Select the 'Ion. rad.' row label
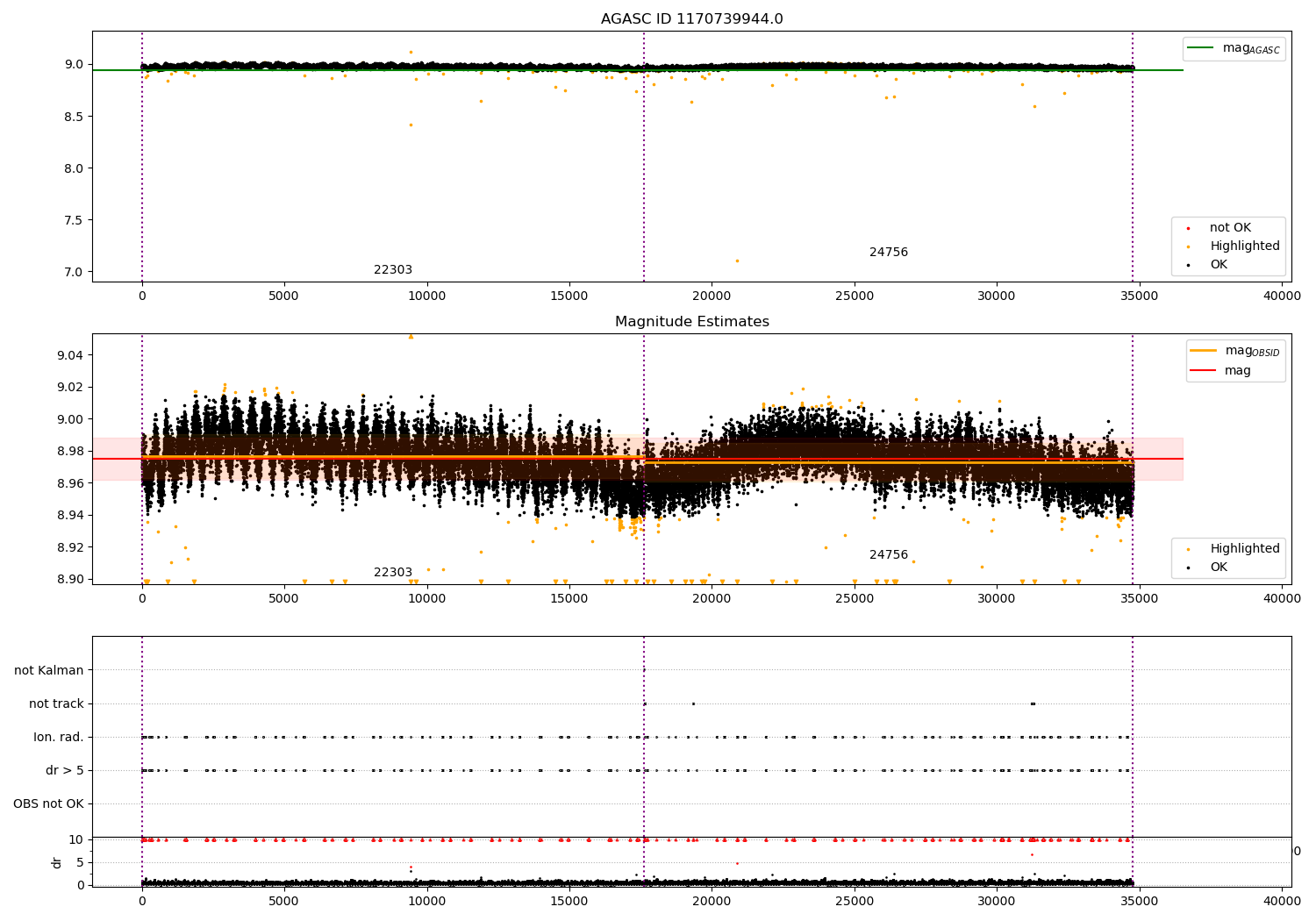This screenshot has height=921, width=1316. coord(59,738)
